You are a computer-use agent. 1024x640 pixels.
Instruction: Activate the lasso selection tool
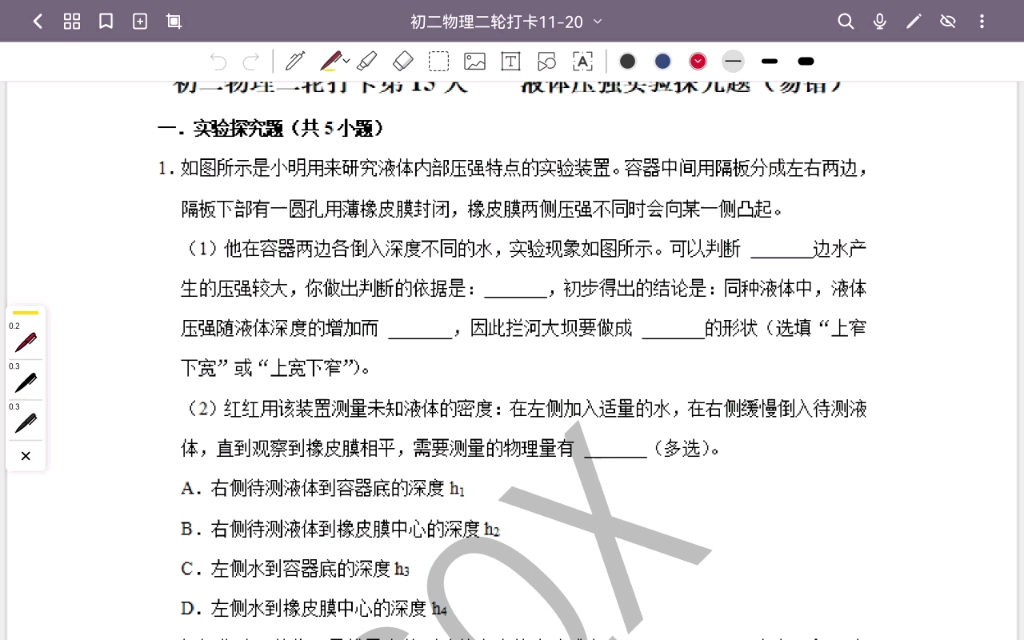point(438,61)
